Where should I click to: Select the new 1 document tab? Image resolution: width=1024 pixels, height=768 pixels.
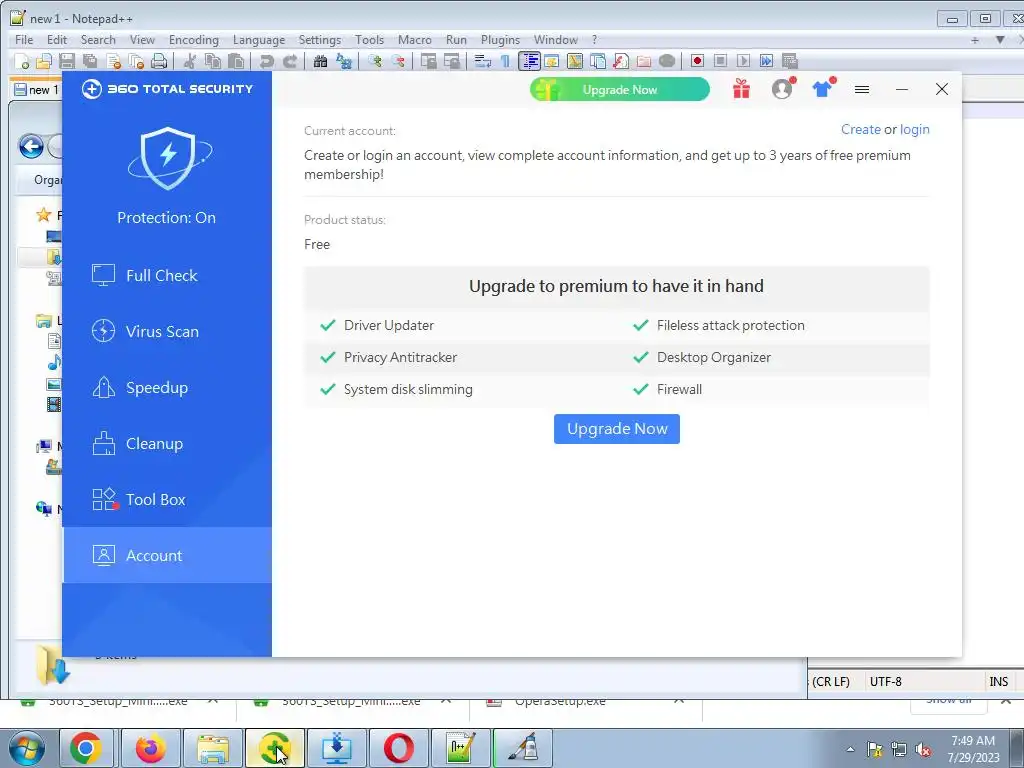click(x=37, y=89)
